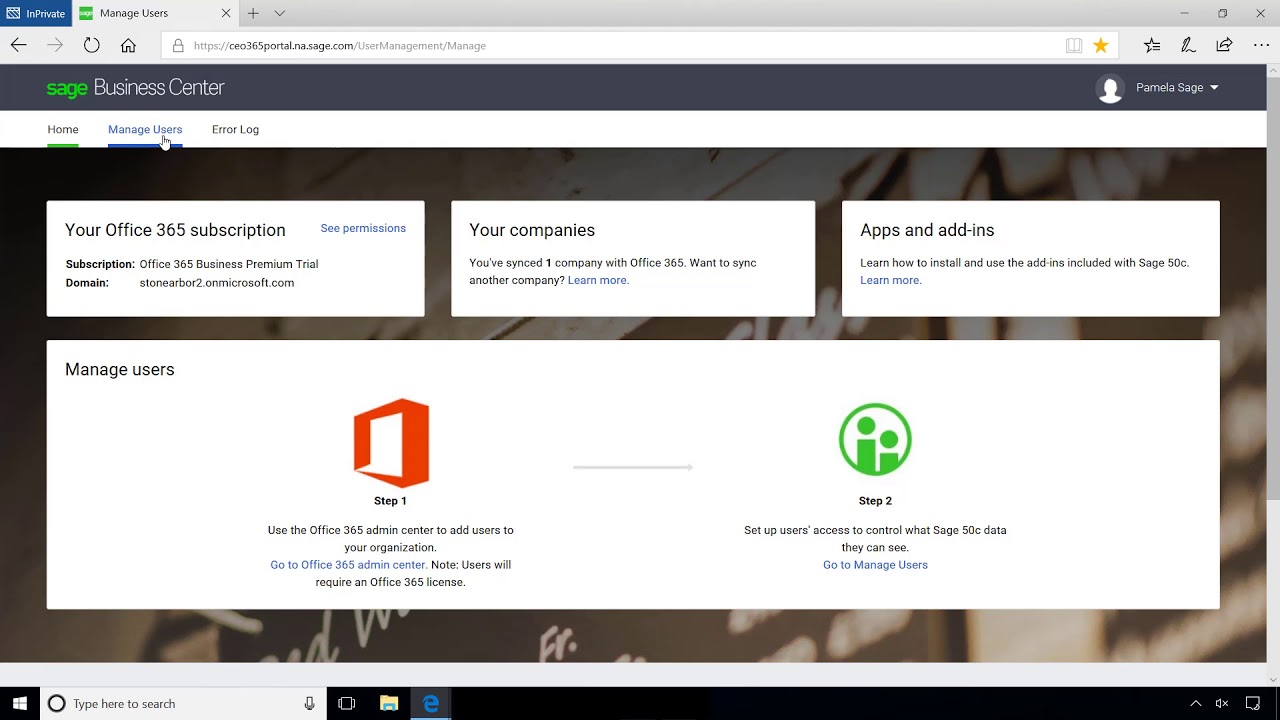Close the Manage Users browser tab
1280x720 pixels.
[x=226, y=13]
